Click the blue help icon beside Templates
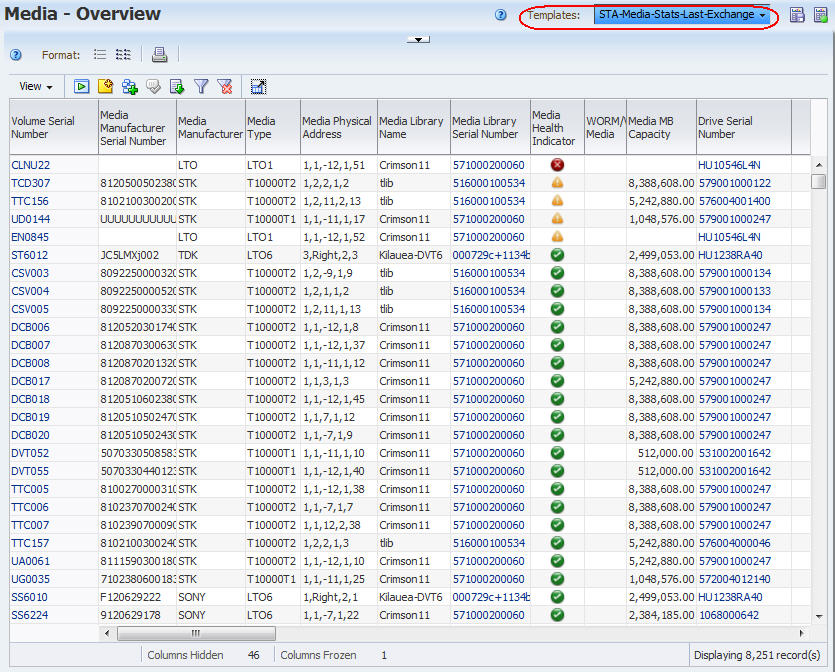 click(x=501, y=15)
